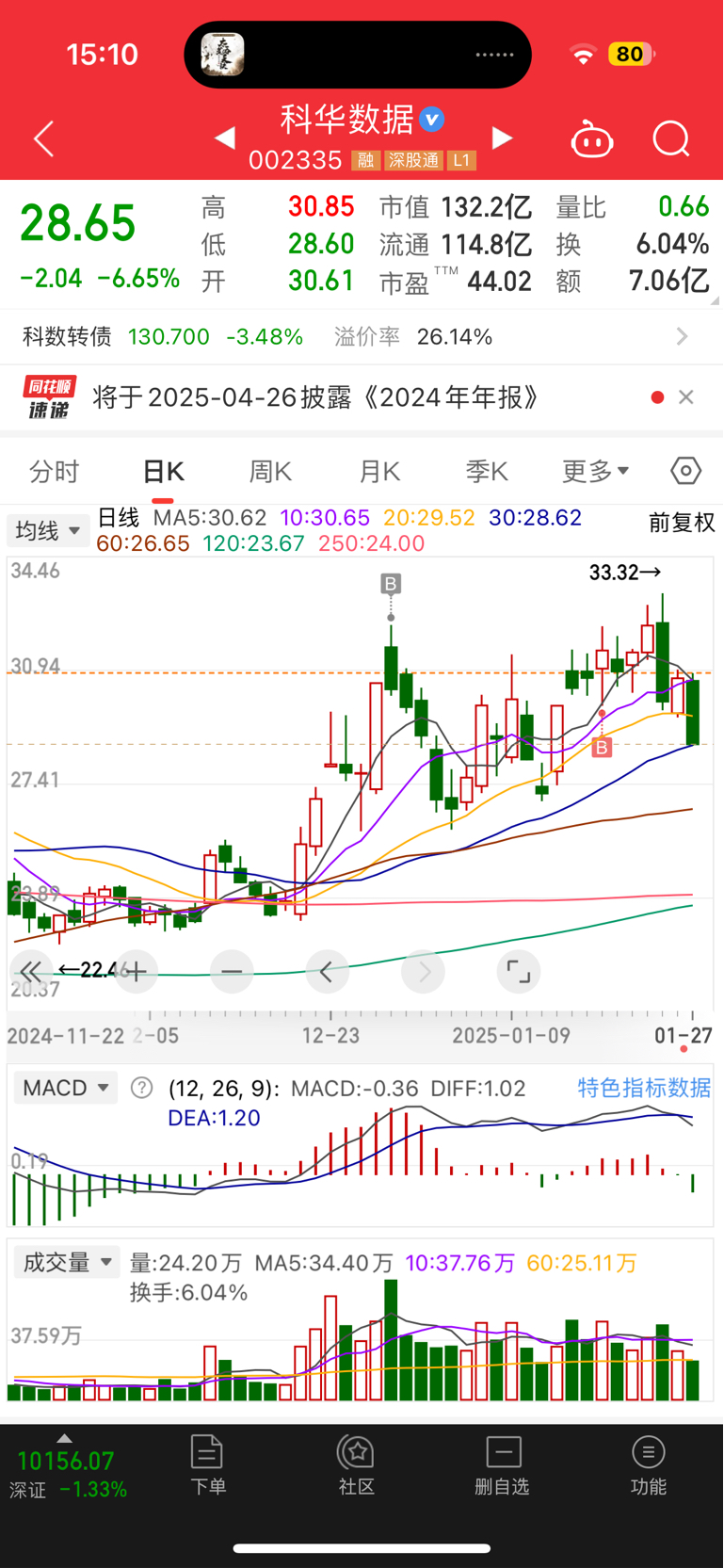724x1568 pixels.
Task: Zoom out chart with minus button
Action: point(232,971)
